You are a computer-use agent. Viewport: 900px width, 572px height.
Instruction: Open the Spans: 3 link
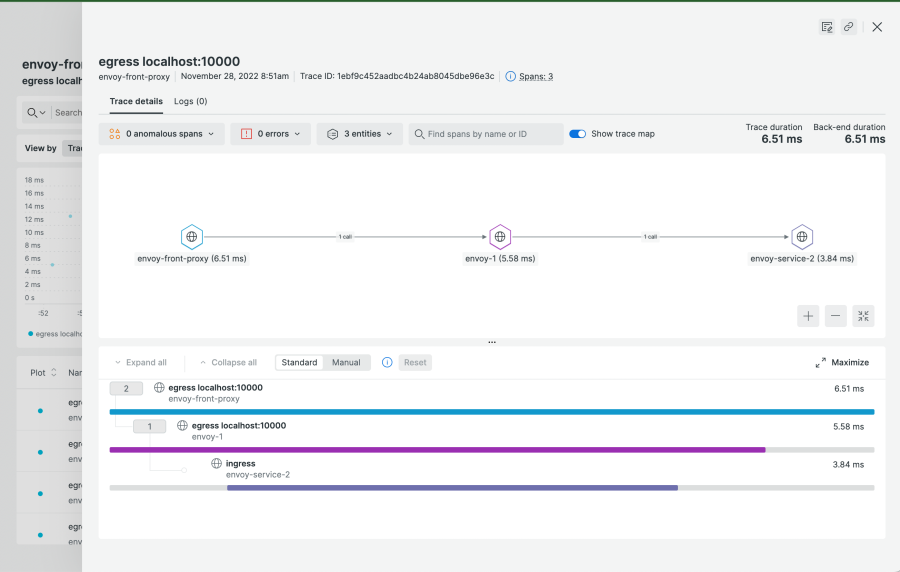[536, 76]
